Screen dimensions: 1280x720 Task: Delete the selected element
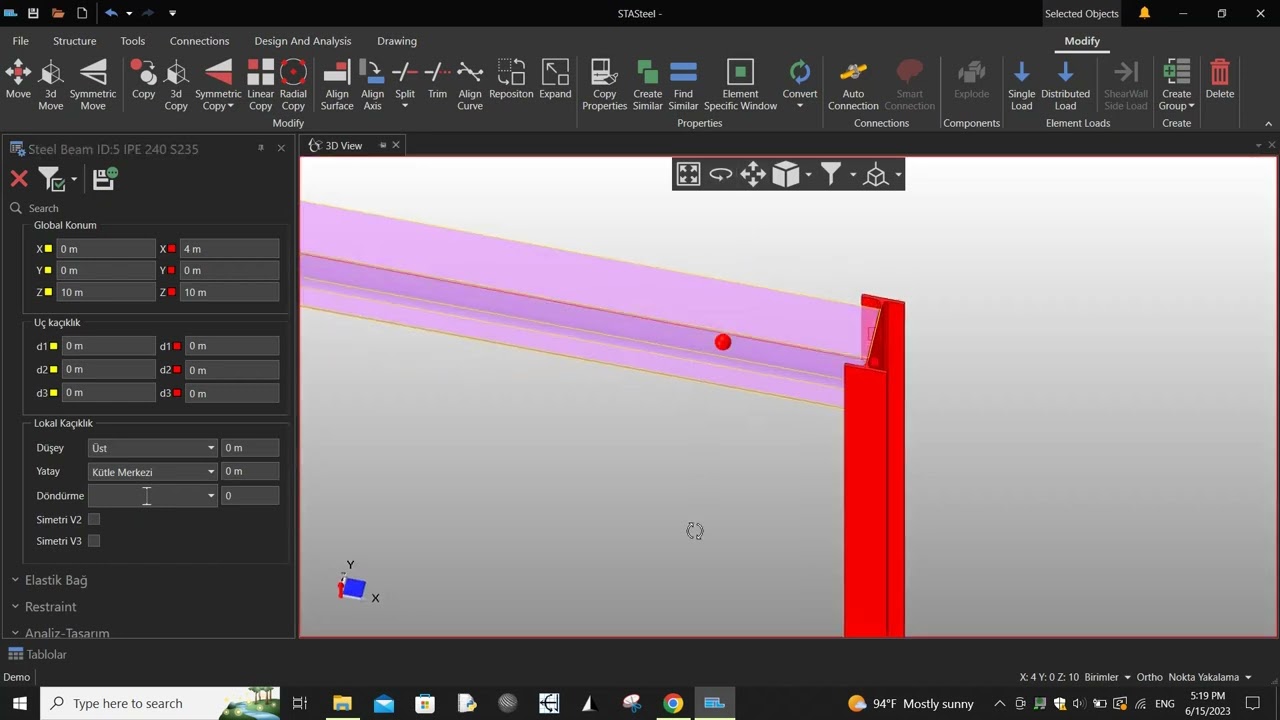[1219, 80]
